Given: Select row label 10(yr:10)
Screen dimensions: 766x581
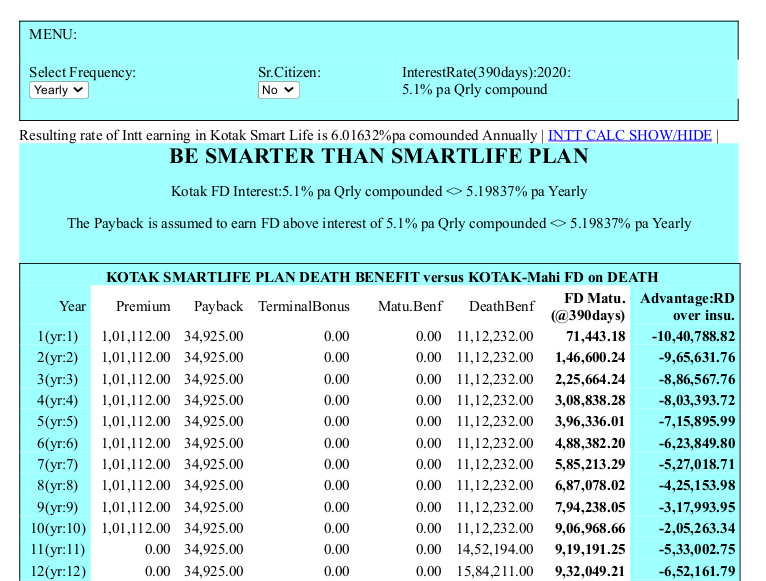Looking at the screenshot, I should 58,529.
